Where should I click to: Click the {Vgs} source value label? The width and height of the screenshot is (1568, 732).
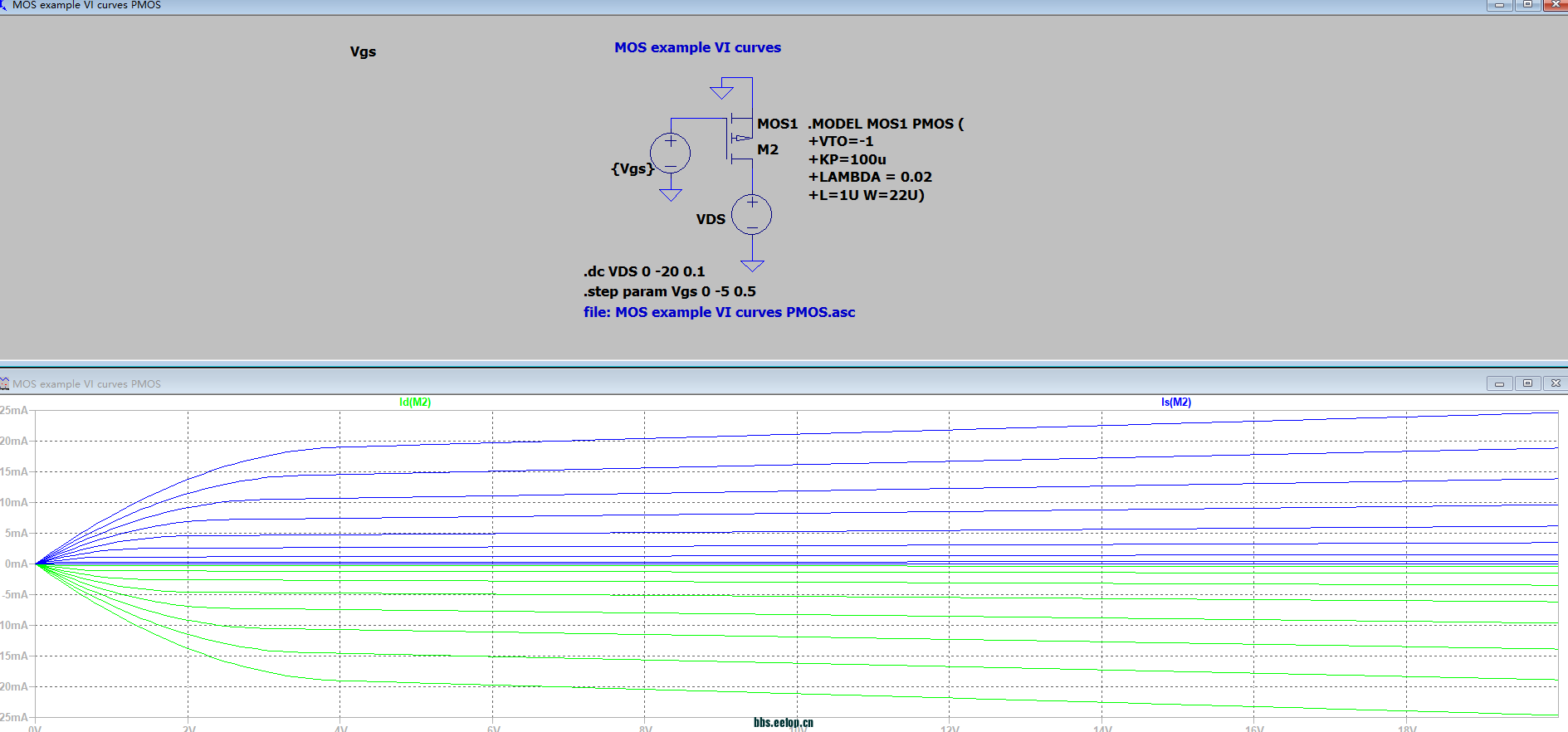pyautogui.click(x=633, y=168)
